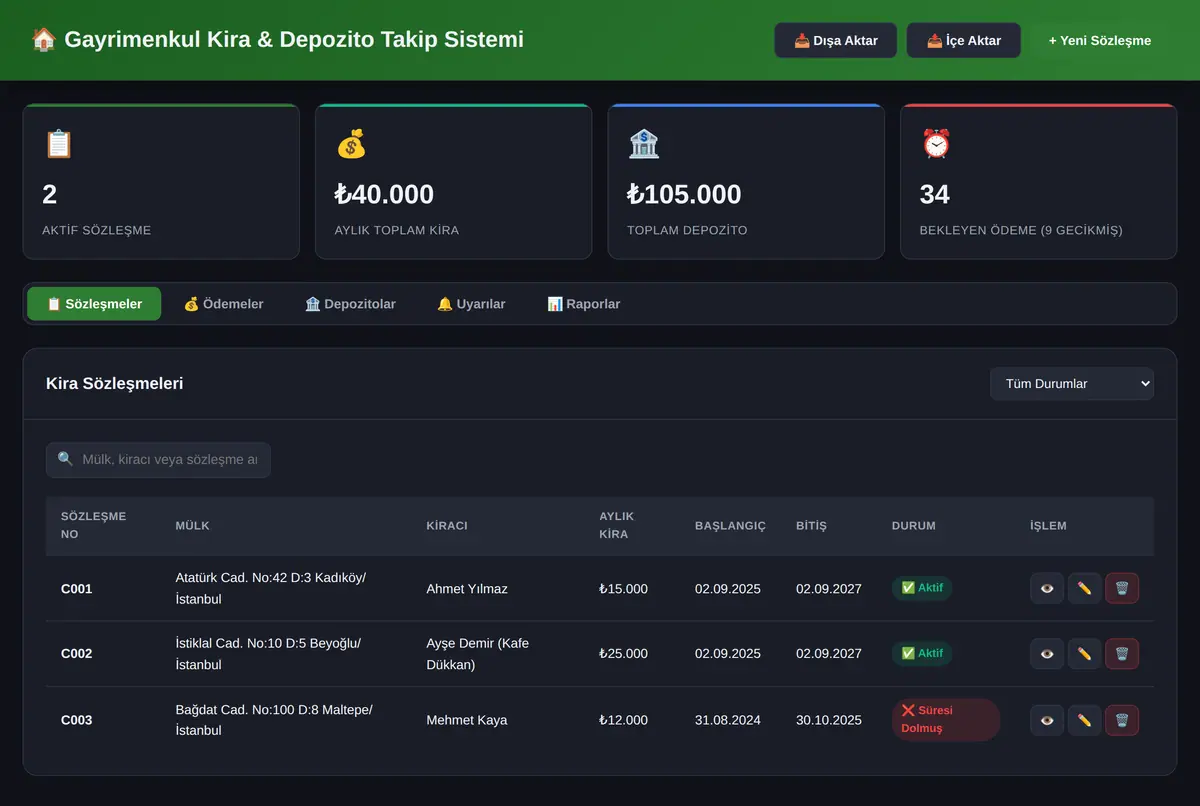Edit contract C003 with pencil icon

coord(1085,720)
